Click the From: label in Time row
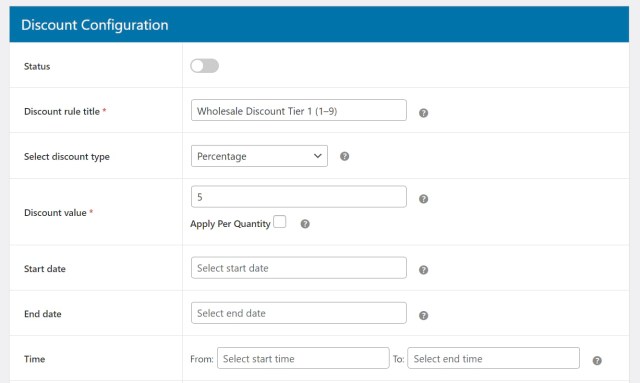Image resolution: width=640 pixels, height=383 pixels. 202,359
